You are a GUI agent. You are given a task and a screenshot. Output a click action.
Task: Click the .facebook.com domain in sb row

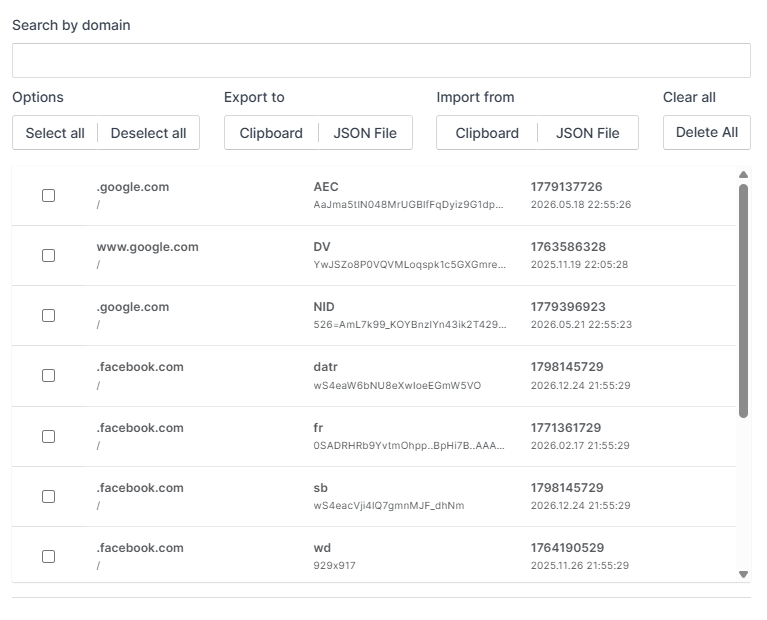(x=140, y=488)
